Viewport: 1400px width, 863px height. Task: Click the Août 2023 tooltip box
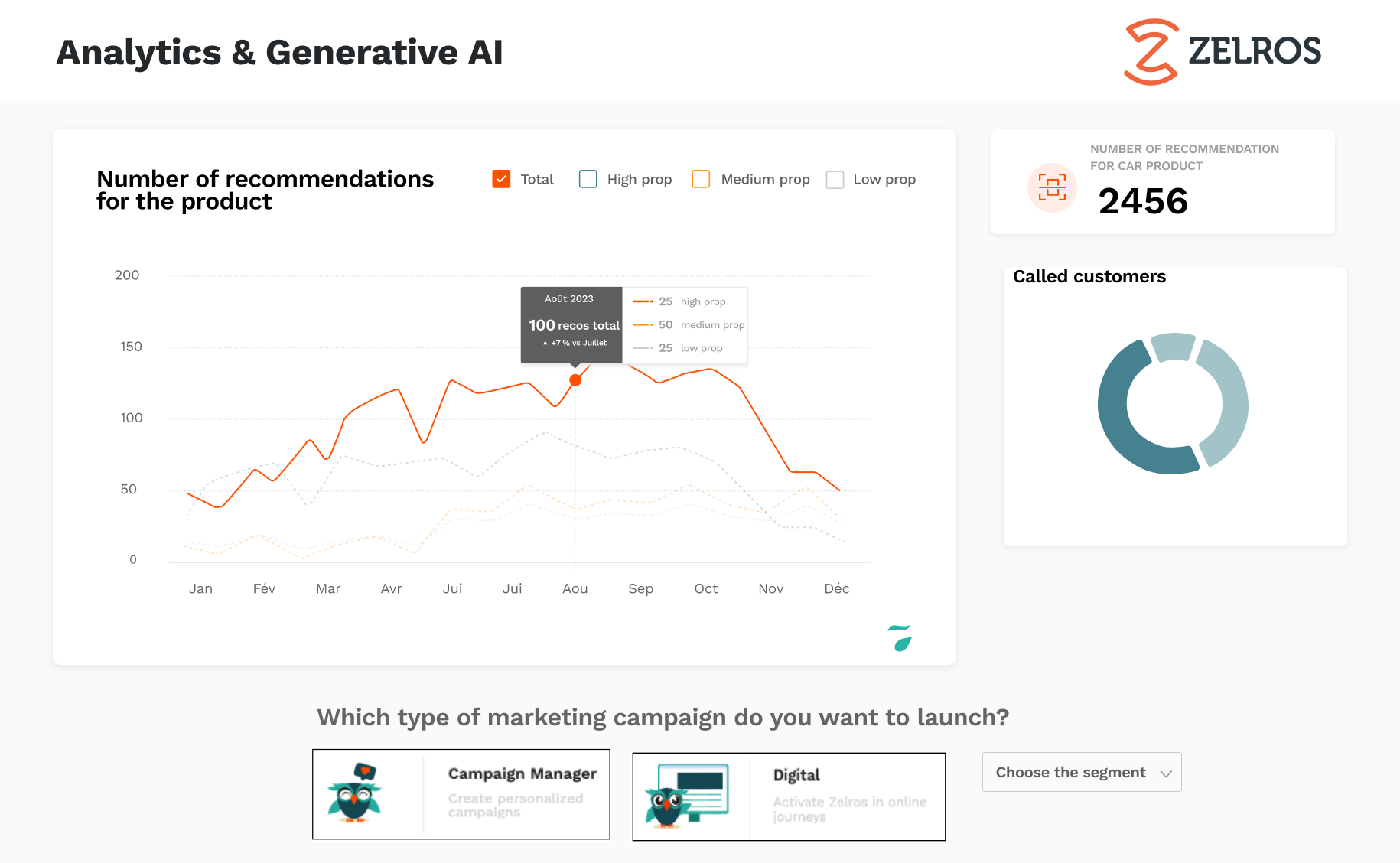(571, 324)
